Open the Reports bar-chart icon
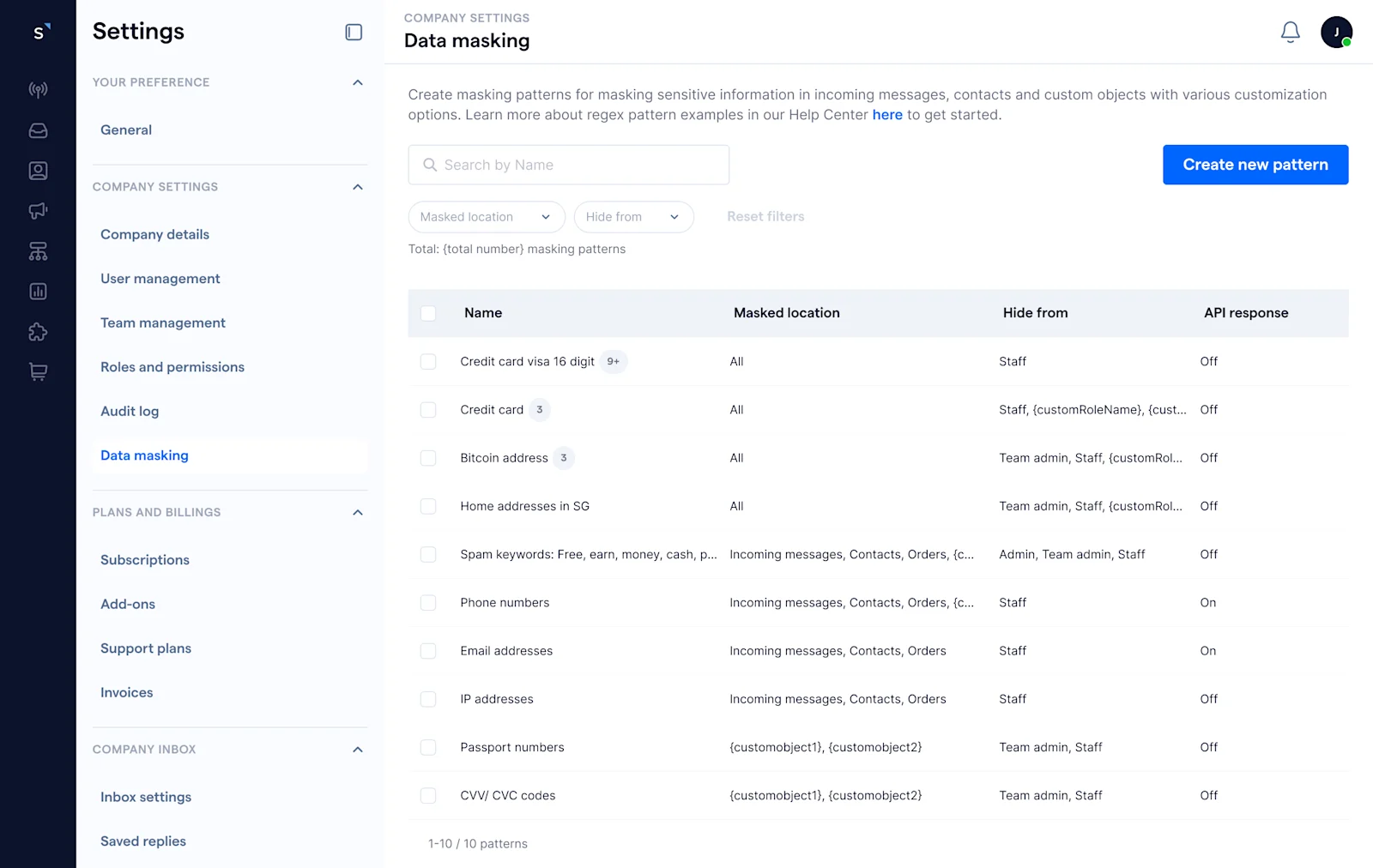This screenshot has height=868, width=1373. click(38, 291)
